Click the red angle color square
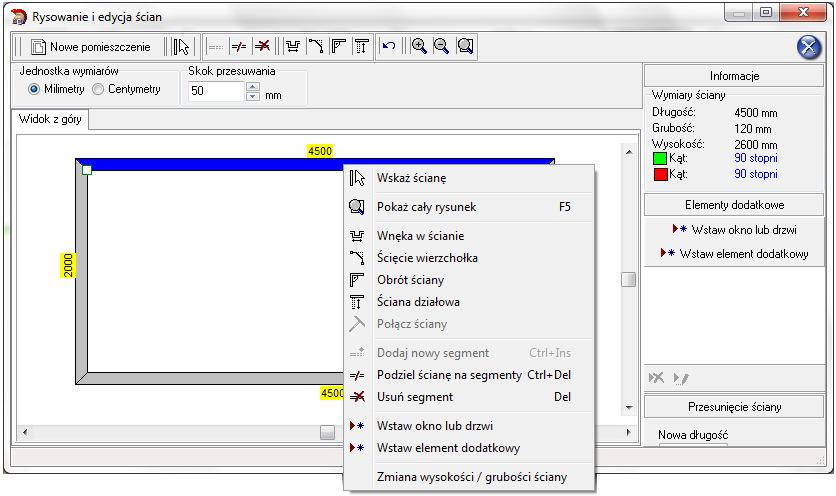Viewport: 836px width, 496px height. tap(660, 174)
